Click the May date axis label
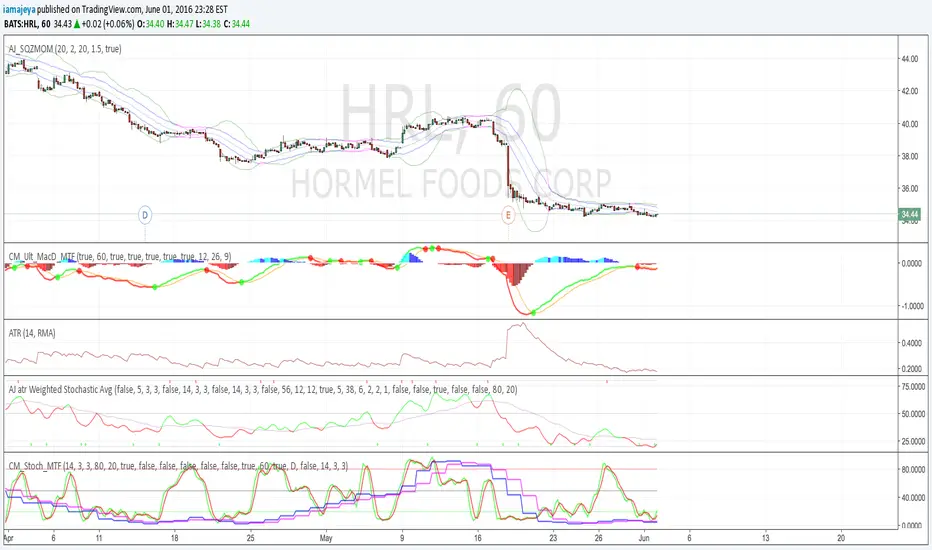Screen dimensions: 932x550 point(326,538)
